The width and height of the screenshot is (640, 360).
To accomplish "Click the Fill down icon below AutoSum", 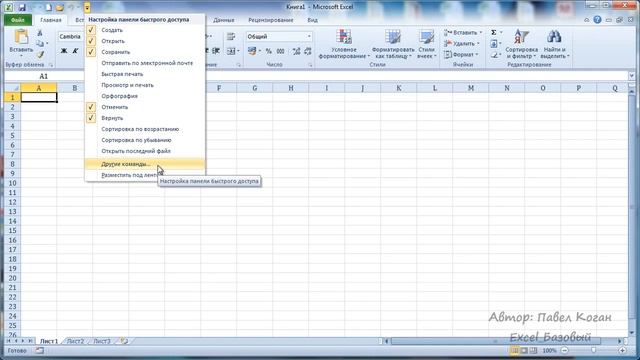I will pyautogui.click(x=494, y=43).
